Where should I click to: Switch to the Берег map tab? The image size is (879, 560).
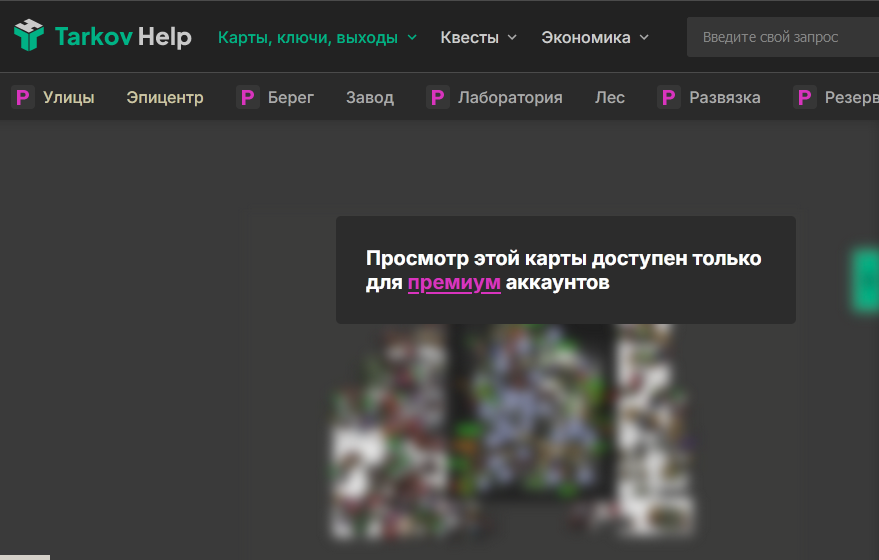290,98
